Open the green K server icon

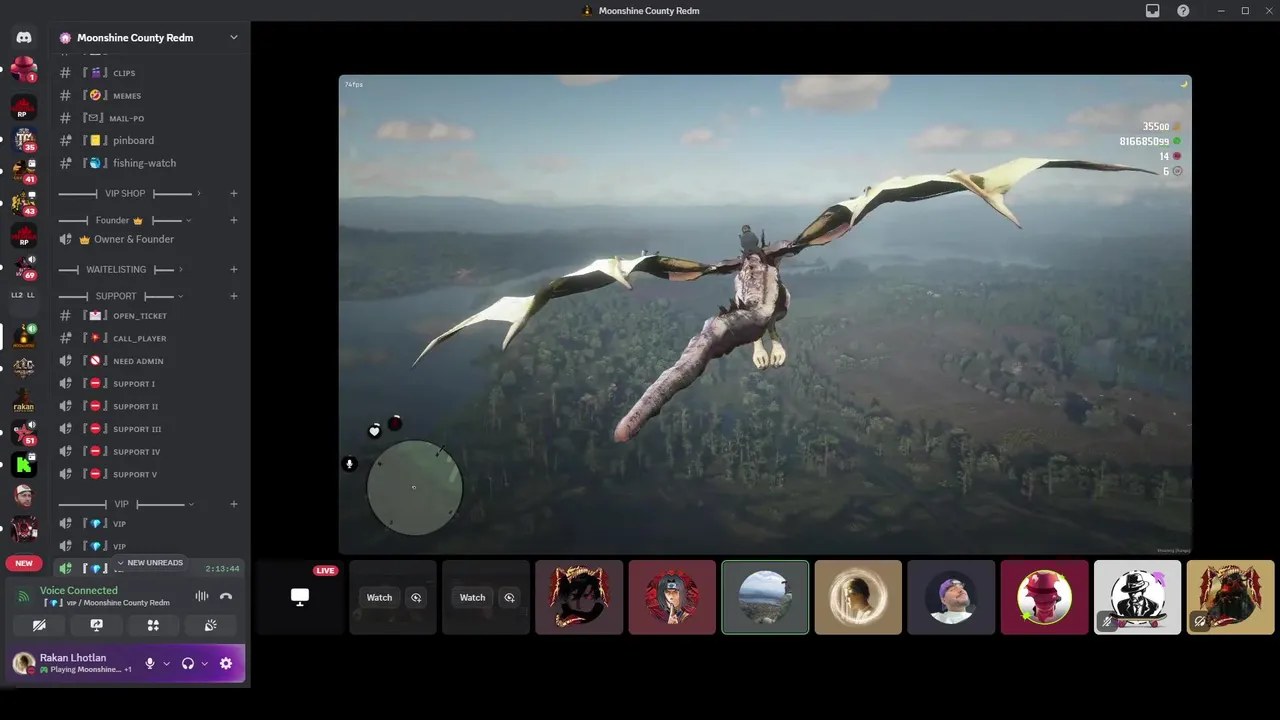pos(24,464)
